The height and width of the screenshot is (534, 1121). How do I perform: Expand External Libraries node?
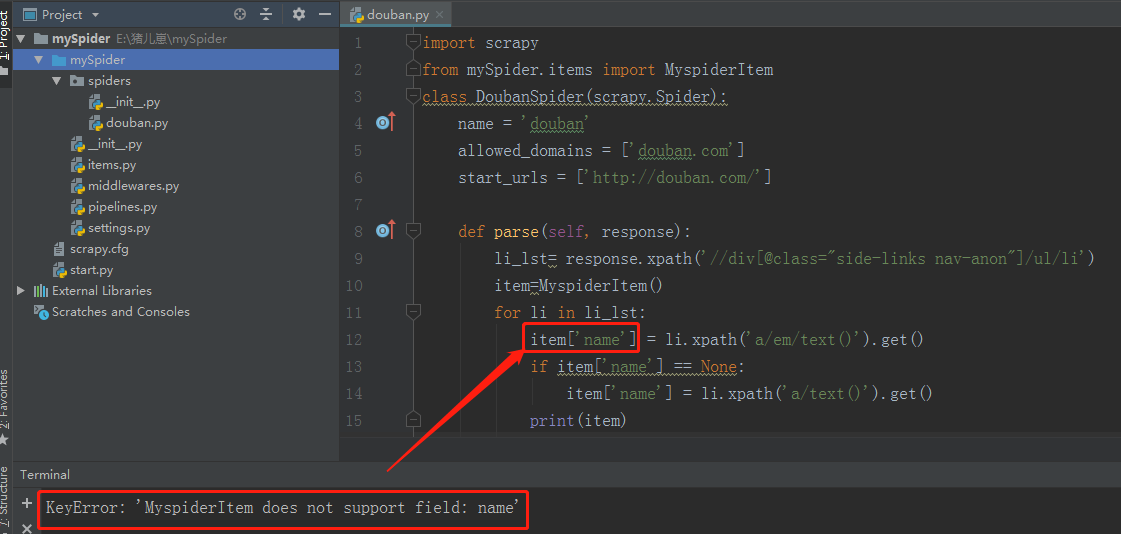(x=20, y=291)
